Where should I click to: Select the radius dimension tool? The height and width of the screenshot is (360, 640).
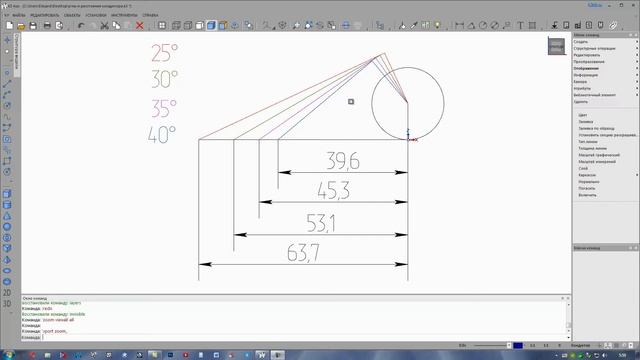coord(483,26)
